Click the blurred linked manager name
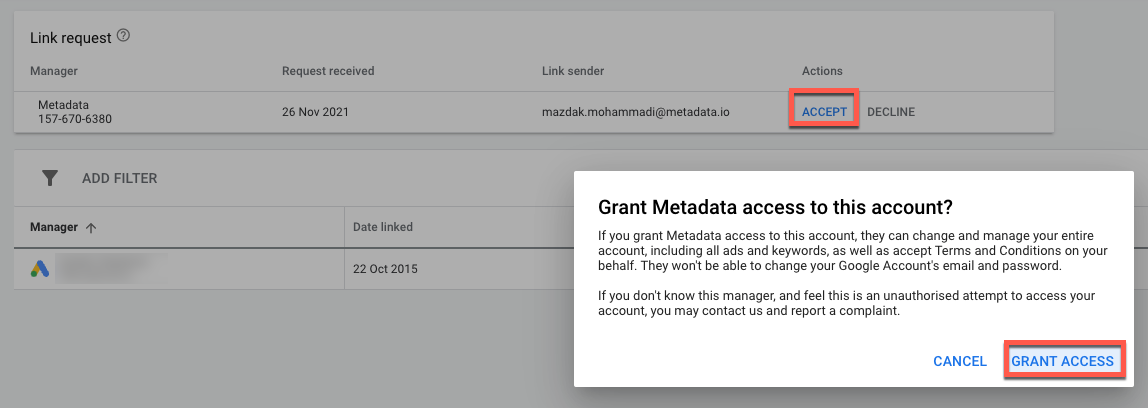 100,268
